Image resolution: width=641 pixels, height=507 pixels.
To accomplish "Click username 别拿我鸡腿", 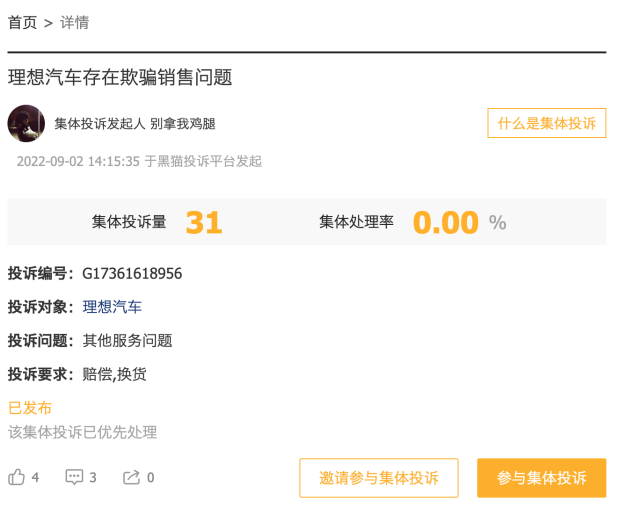I will pos(183,124).
